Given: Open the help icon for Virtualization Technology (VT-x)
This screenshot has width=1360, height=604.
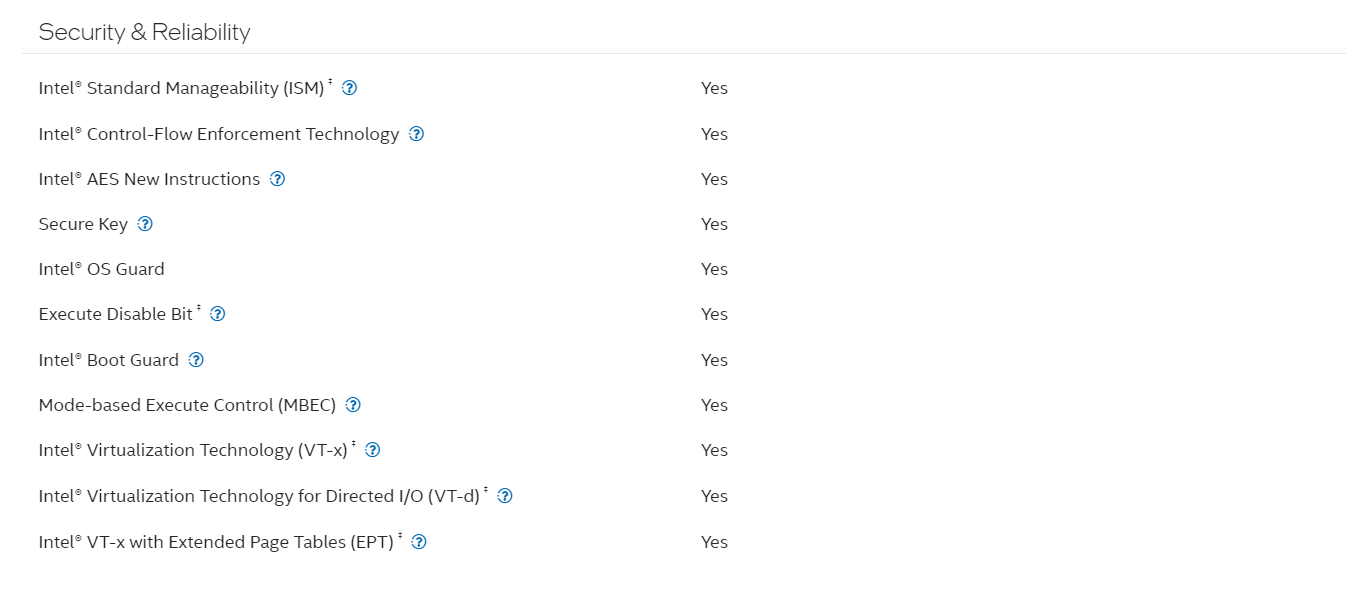Looking at the screenshot, I should tap(373, 450).
